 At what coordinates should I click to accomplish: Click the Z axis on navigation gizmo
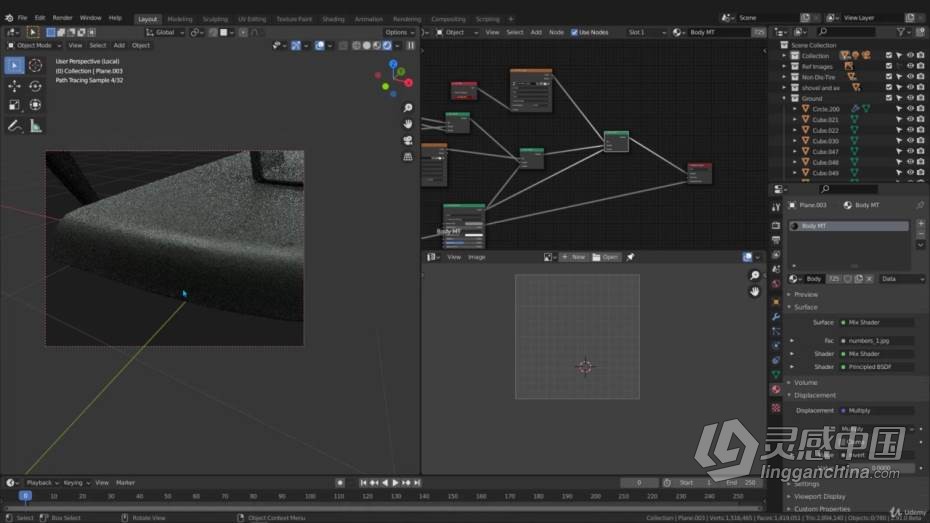coord(393,63)
